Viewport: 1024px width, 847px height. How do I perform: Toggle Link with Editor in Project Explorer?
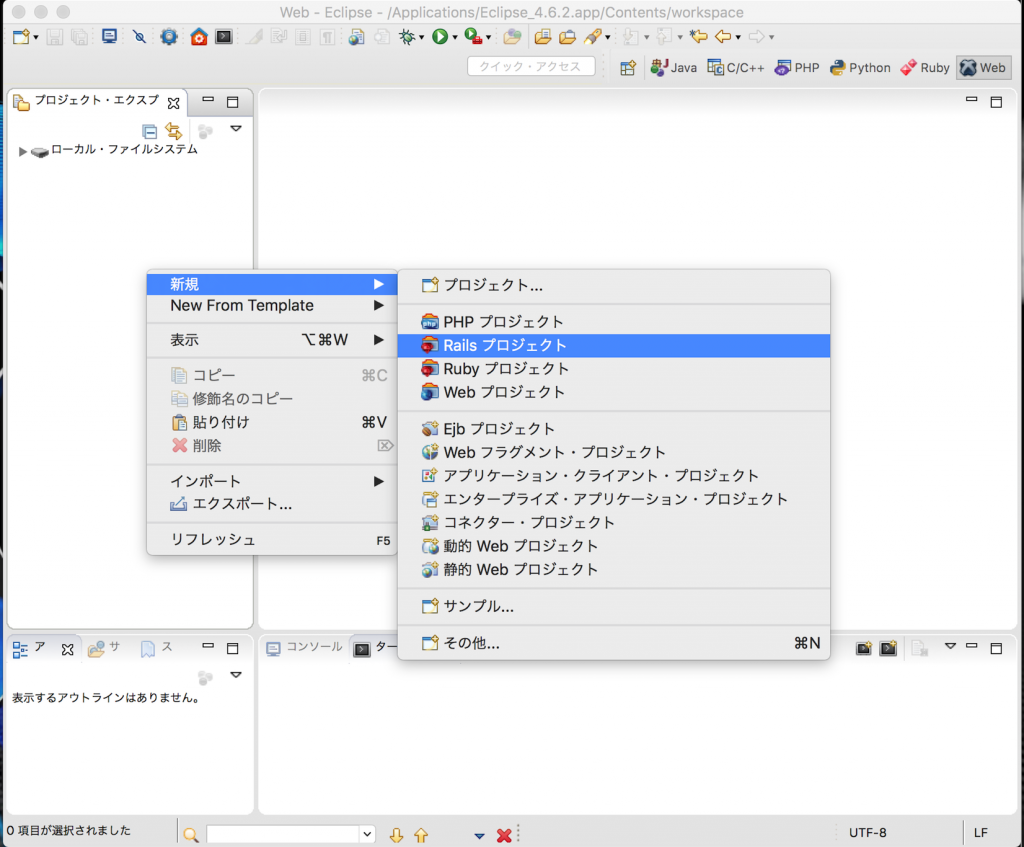[x=173, y=131]
